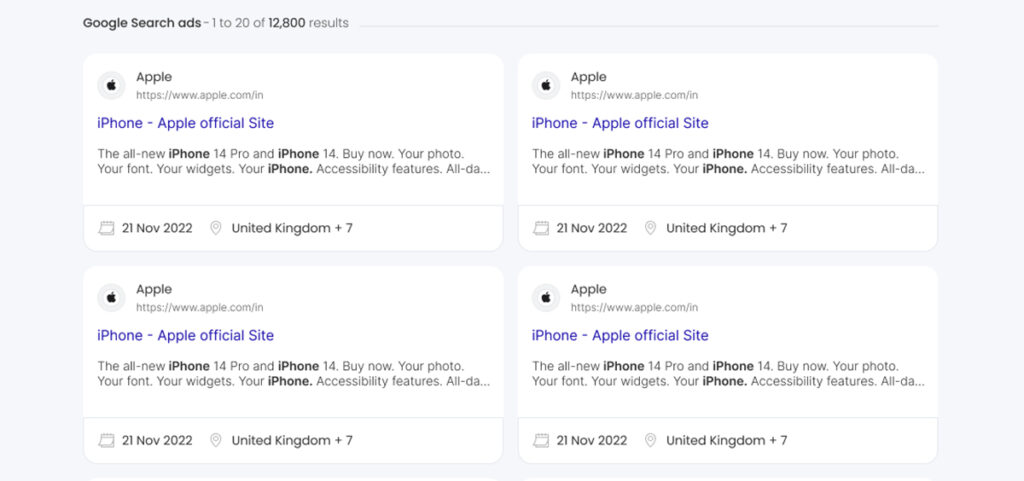
Task: Click the calendar icon in the top-left card
Action: pyautogui.click(x=106, y=228)
